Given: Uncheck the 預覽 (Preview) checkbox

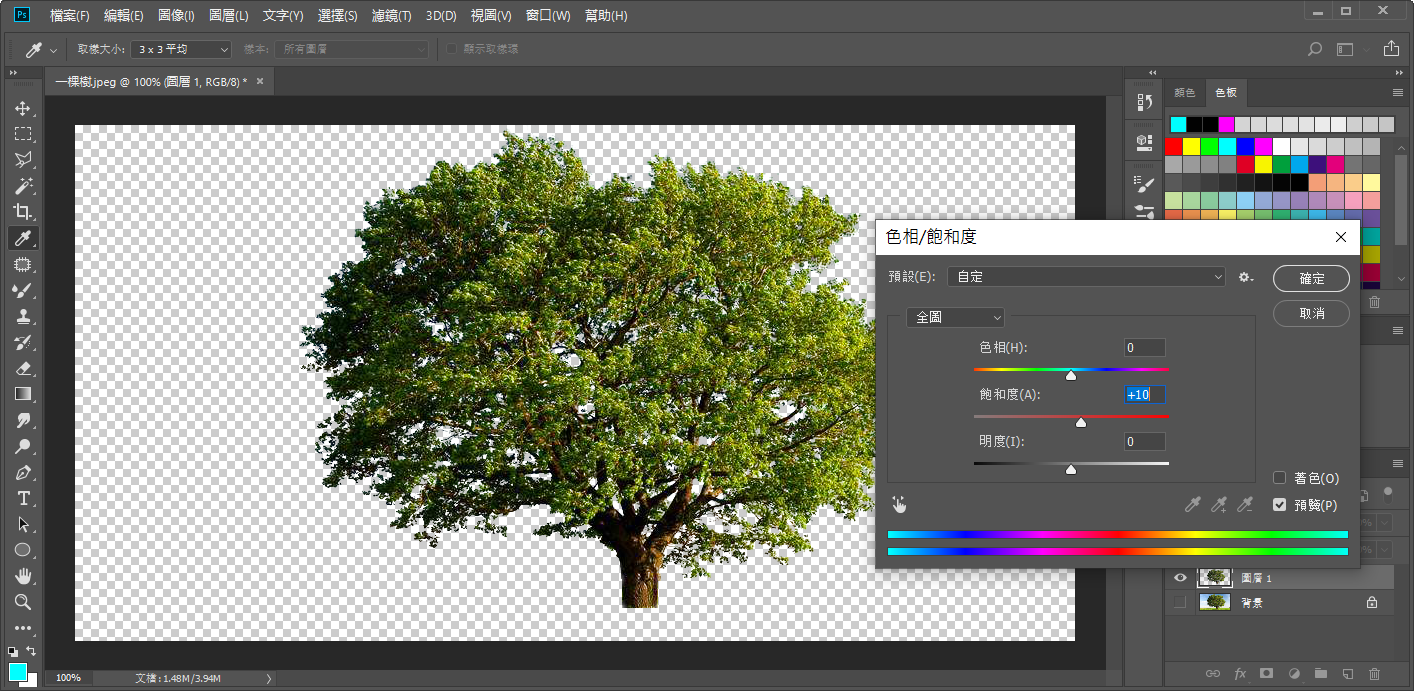Looking at the screenshot, I should coord(1279,505).
